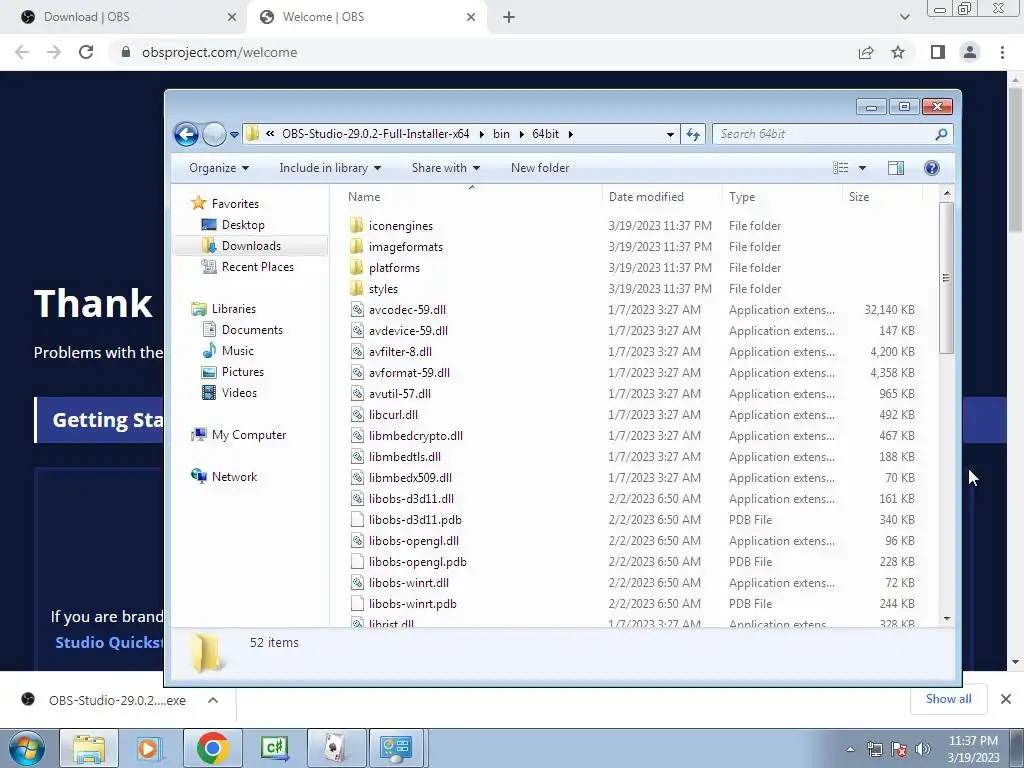Click Chrome's share page icon

coord(866,52)
